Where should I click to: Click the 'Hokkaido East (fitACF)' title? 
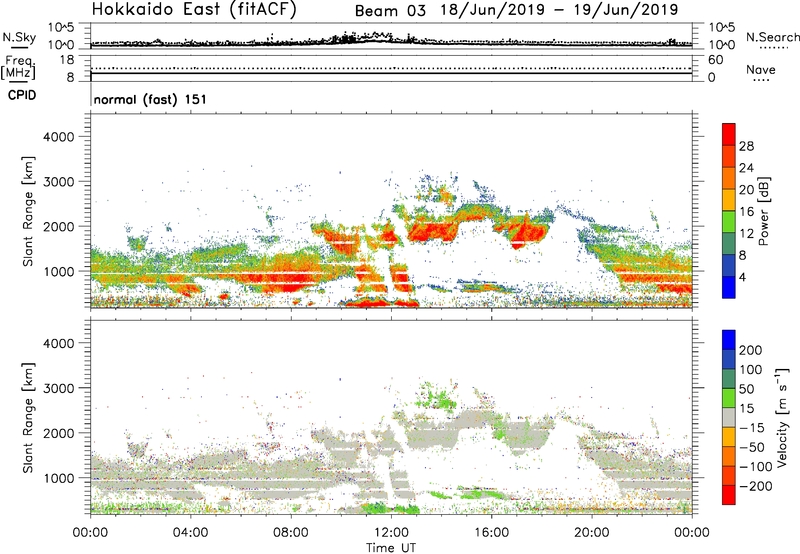point(194,10)
